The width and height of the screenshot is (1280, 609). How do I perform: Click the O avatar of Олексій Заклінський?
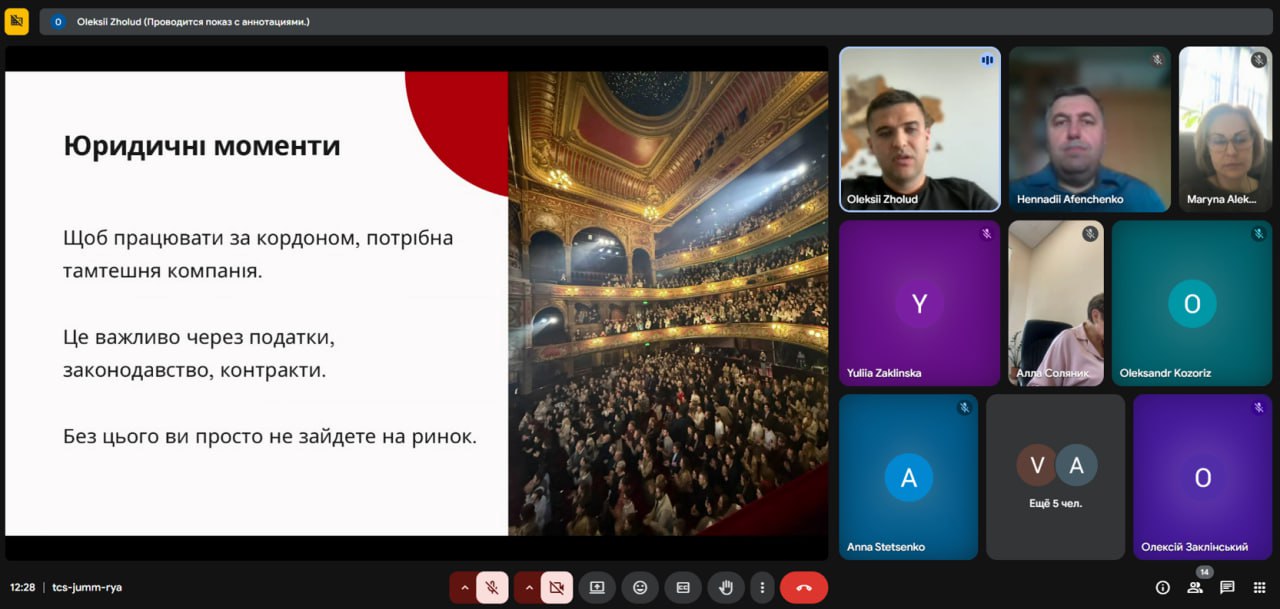pos(1203,478)
